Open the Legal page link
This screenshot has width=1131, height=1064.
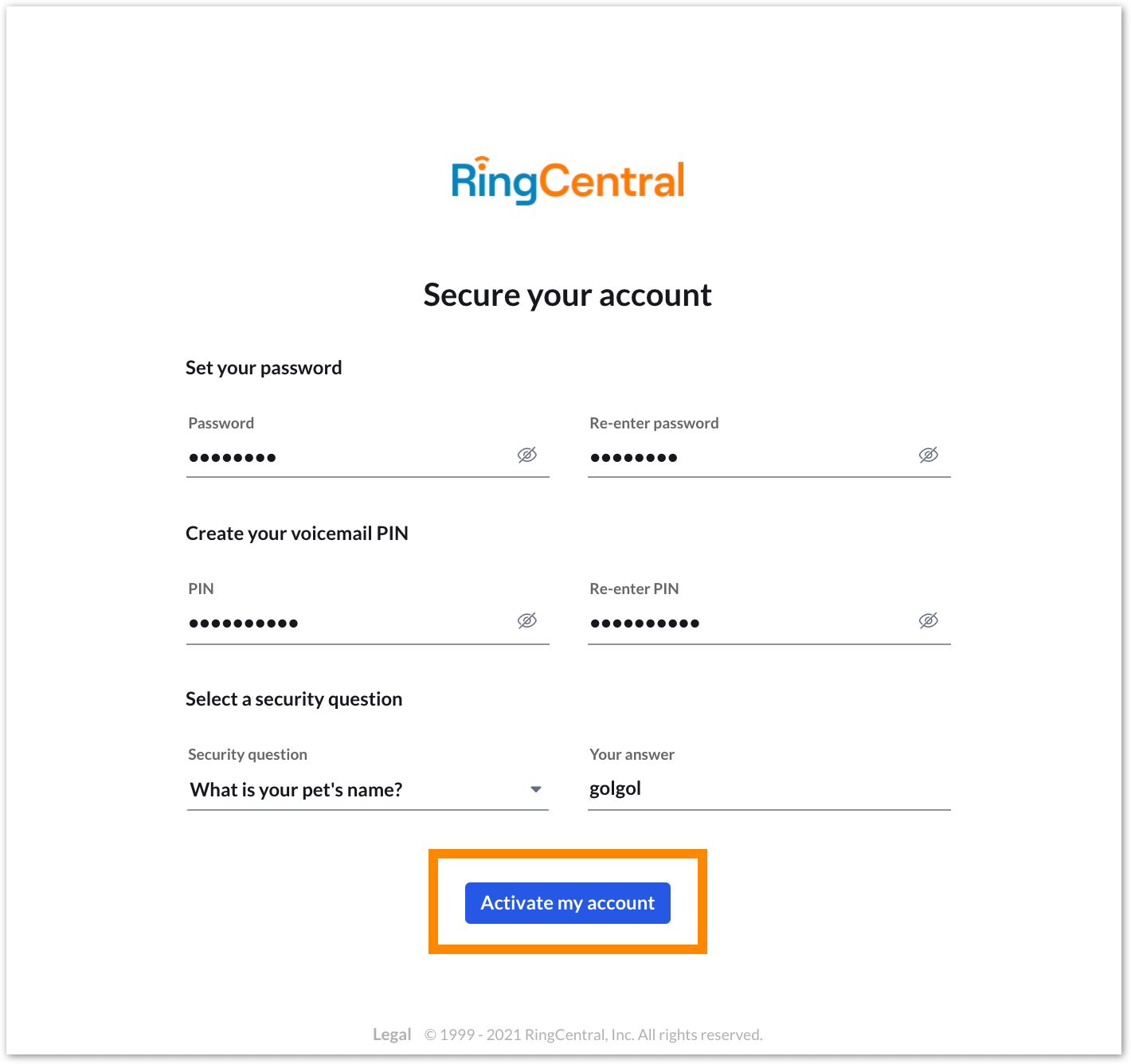coord(392,1034)
